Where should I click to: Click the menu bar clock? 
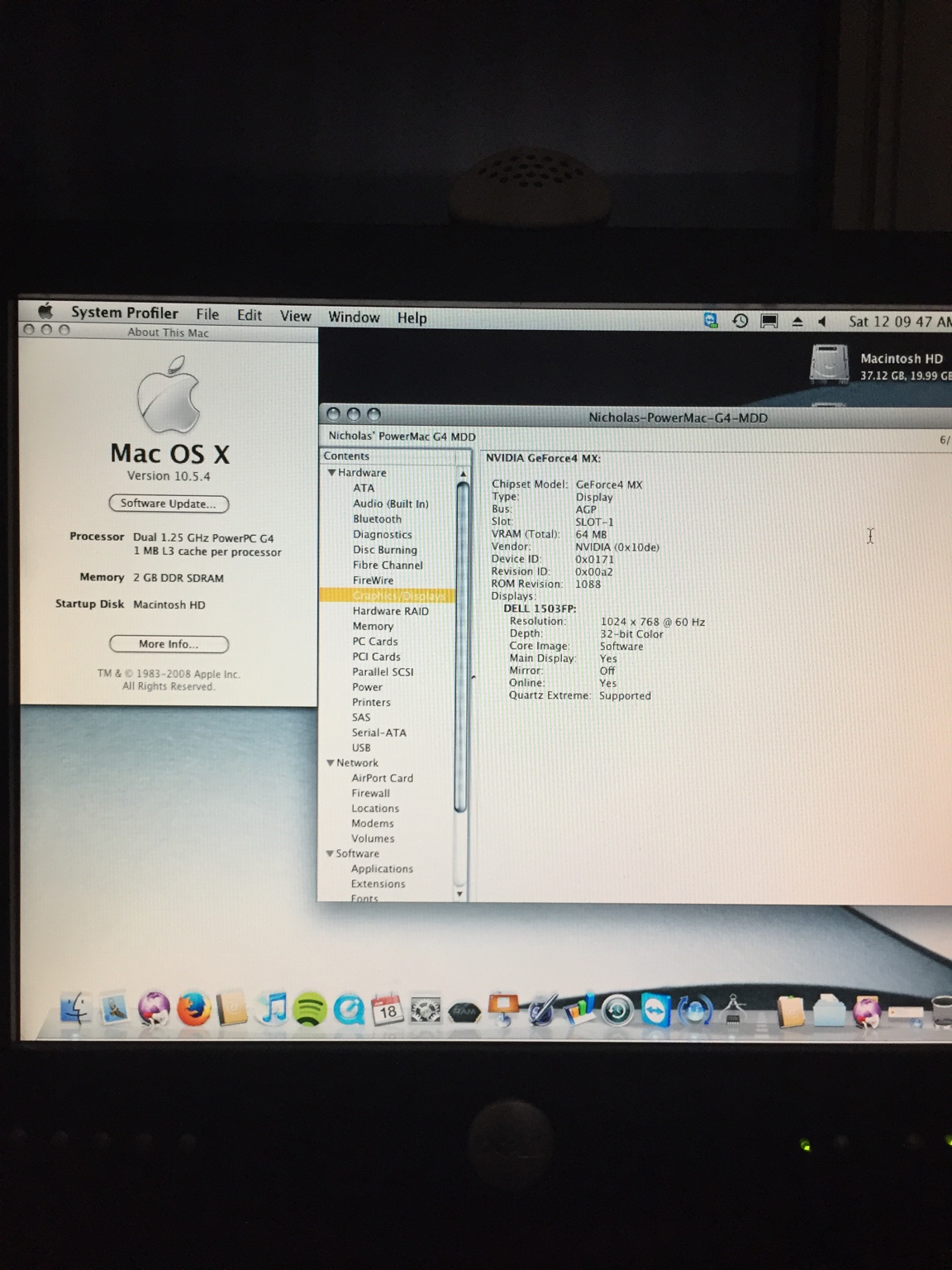[x=900, y=322]
